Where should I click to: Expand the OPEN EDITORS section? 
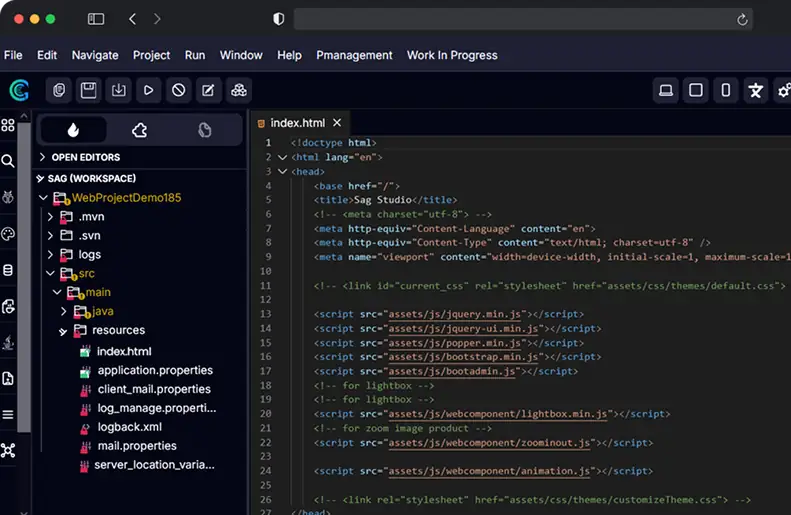tap(42, 157)
